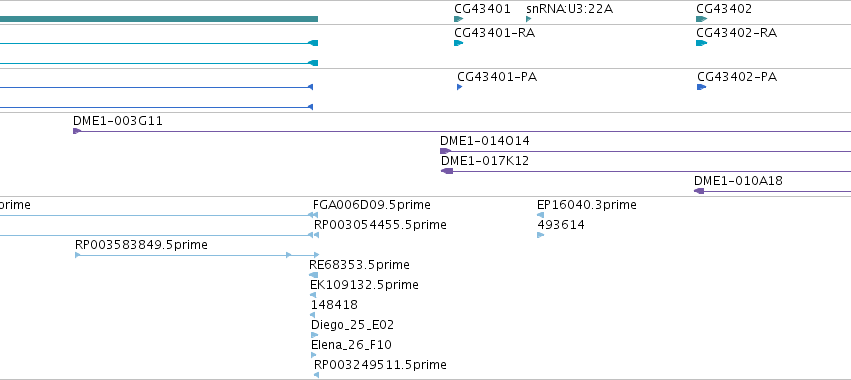Select the DME1-017K12 clone end marker
This screenshot has height=380, width=851.
pos(447,171)
